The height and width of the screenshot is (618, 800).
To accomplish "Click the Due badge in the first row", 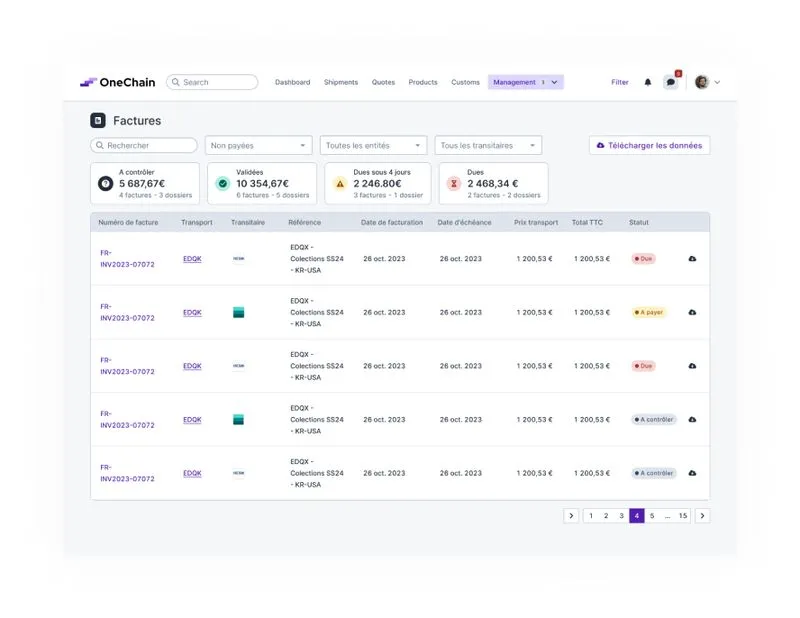I will [643, 259].
